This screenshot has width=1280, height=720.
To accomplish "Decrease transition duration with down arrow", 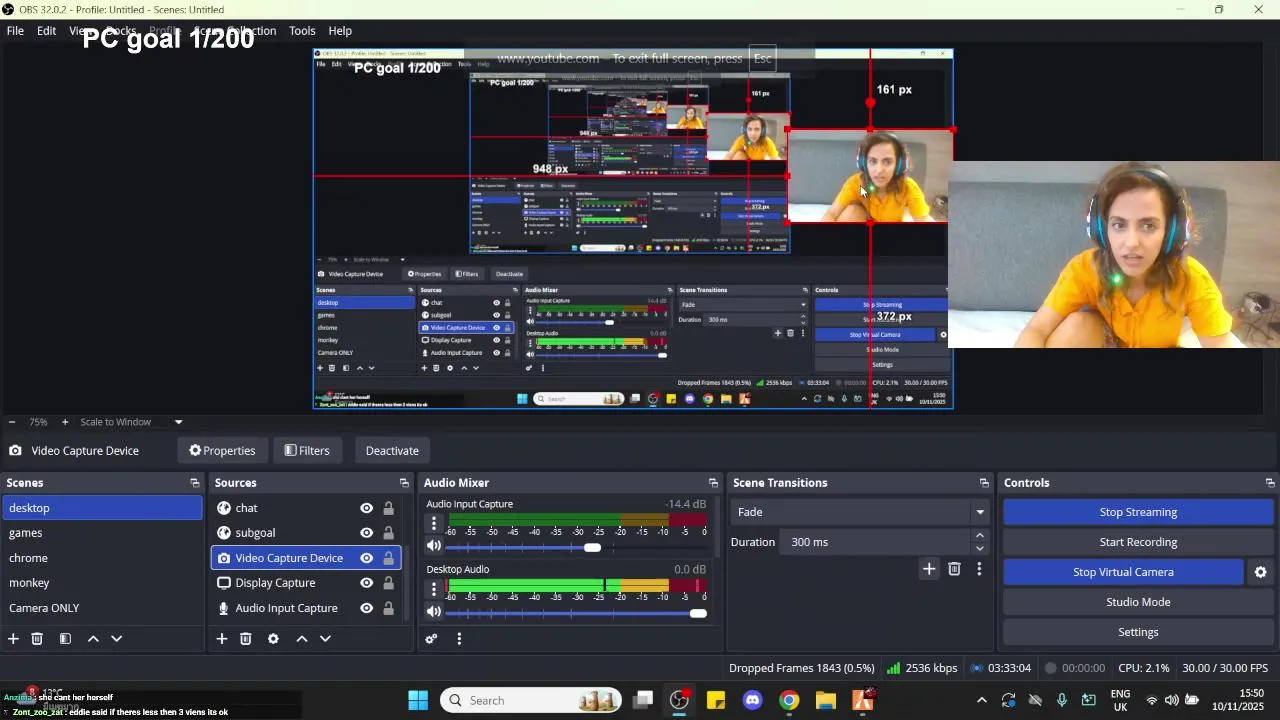I will [x=980, y=548].
